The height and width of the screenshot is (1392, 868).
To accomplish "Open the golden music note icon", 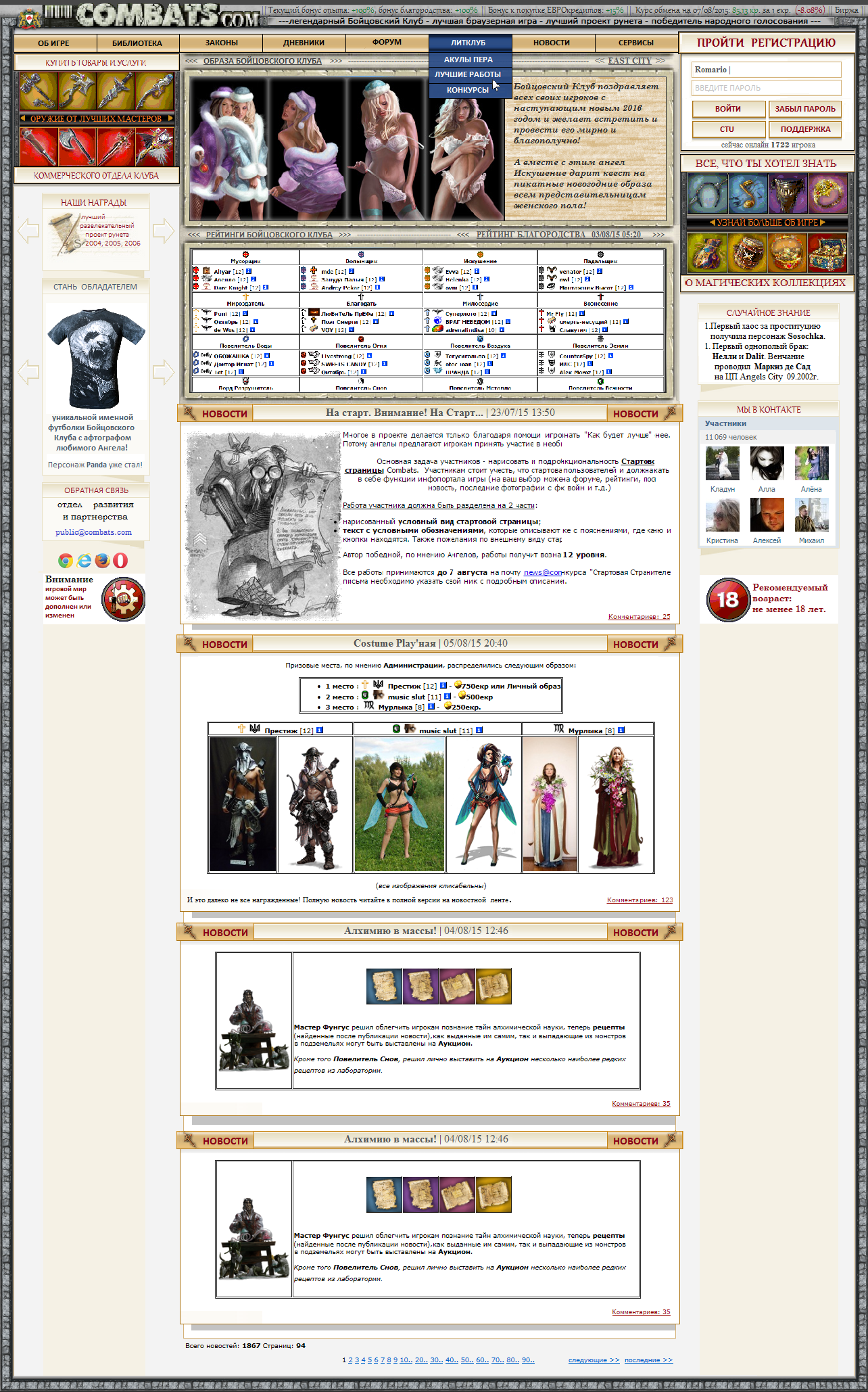I will 747,193.
